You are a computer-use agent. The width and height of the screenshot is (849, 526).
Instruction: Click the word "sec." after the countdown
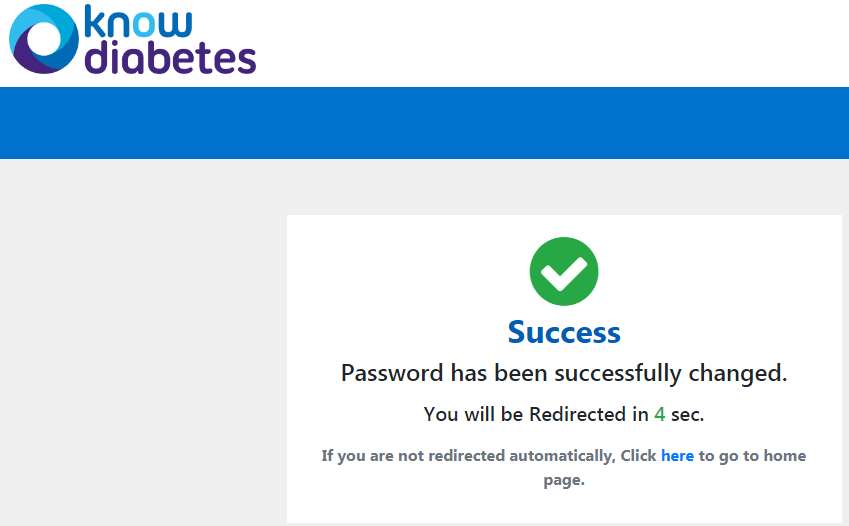click(x=687, y=415)
